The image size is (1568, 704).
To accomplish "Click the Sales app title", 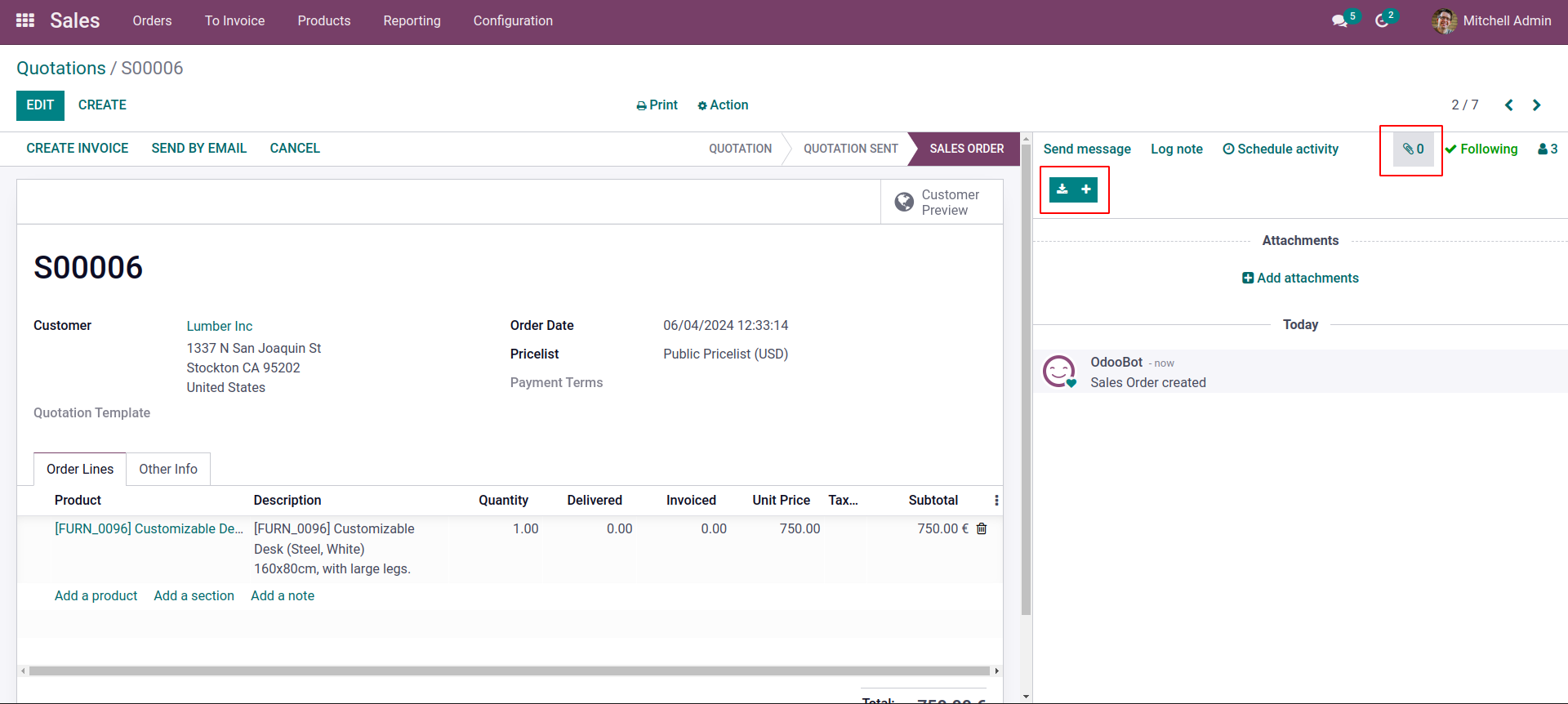I will click(x=75, y=21).
